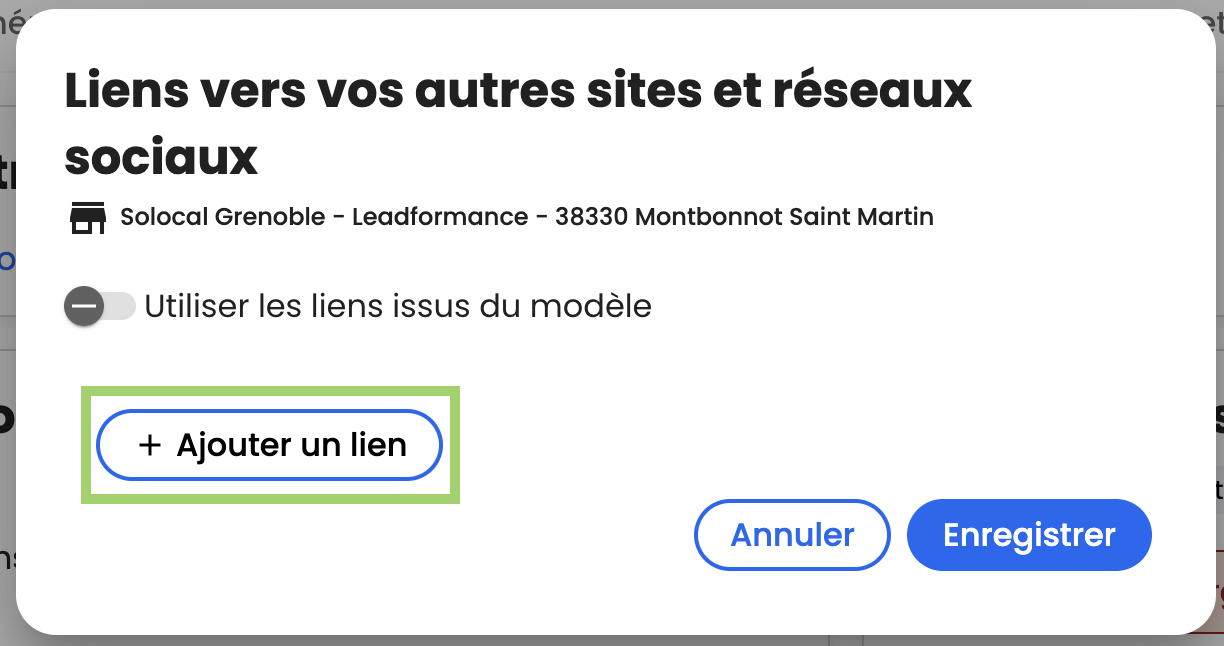
Task: Click the Leadformance text in location line
Action: [x=440, y=217]
